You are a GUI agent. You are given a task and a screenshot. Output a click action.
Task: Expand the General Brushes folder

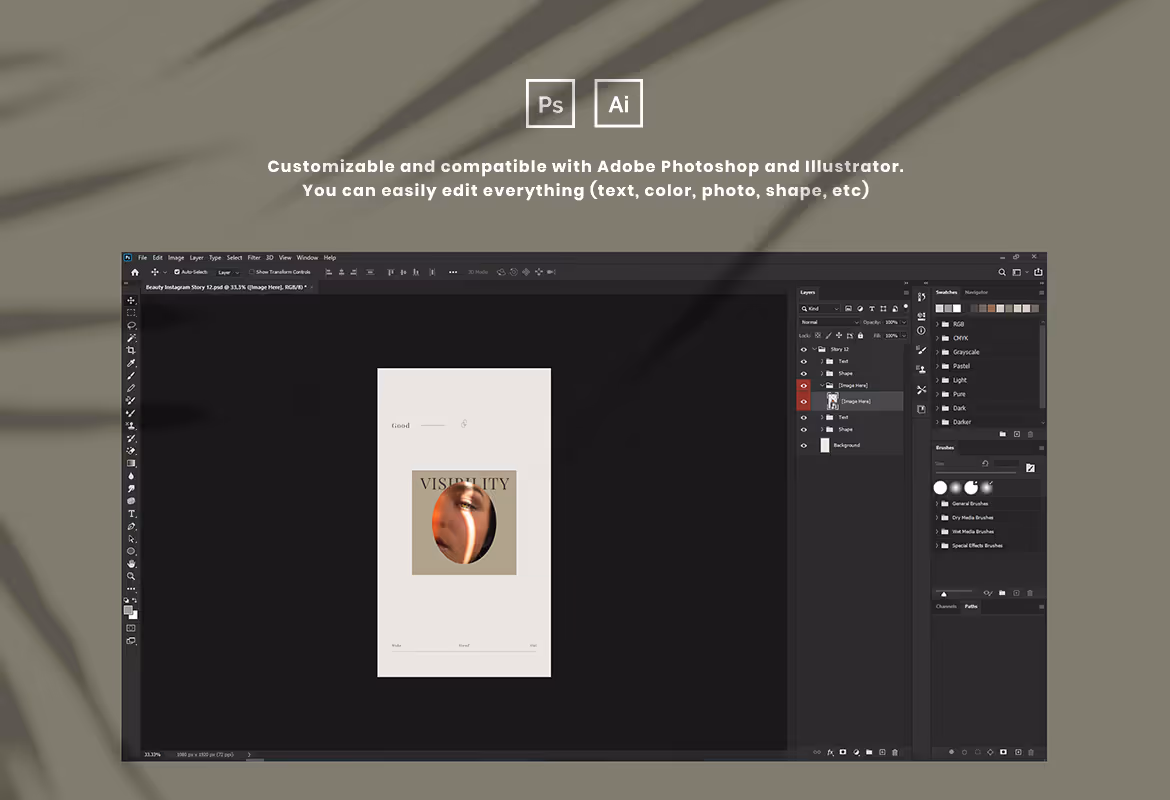[937, 504]
